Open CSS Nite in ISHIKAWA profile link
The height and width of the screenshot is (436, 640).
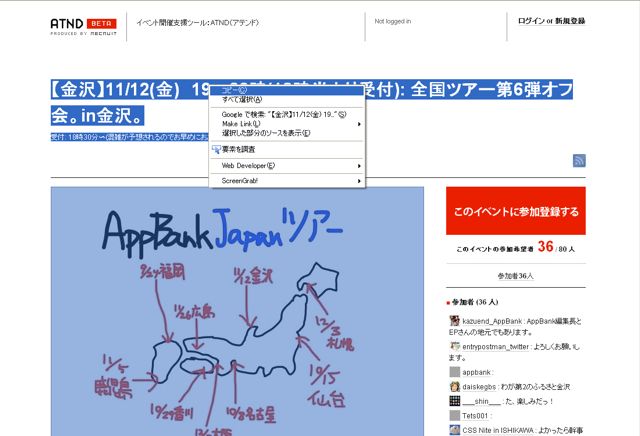coord(498,430)
